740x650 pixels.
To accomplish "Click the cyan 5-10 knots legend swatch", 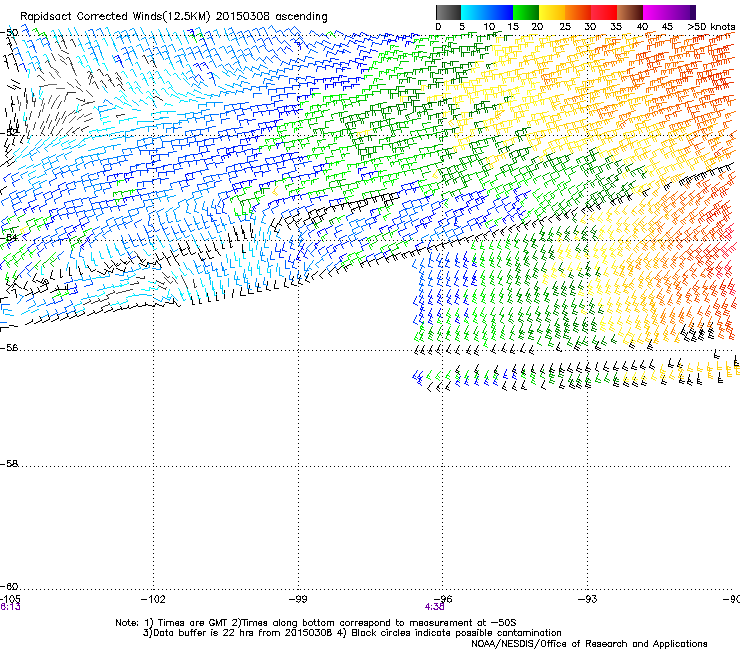I will tap(474, 12).
